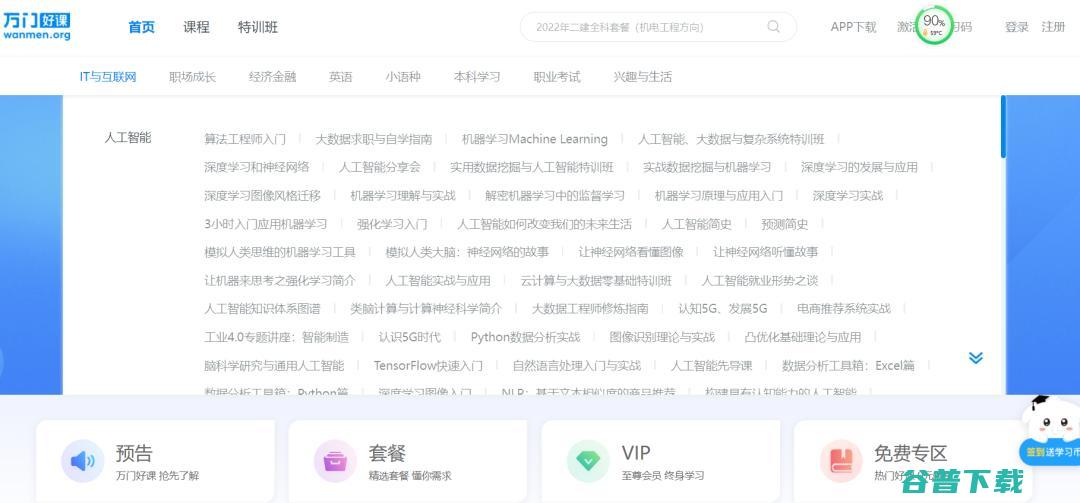The height and width of the screenshot is (503, 1080).
Task: Open TensorFlow快速入门 course
Action: pyautogui.click(x=428, y=365)
